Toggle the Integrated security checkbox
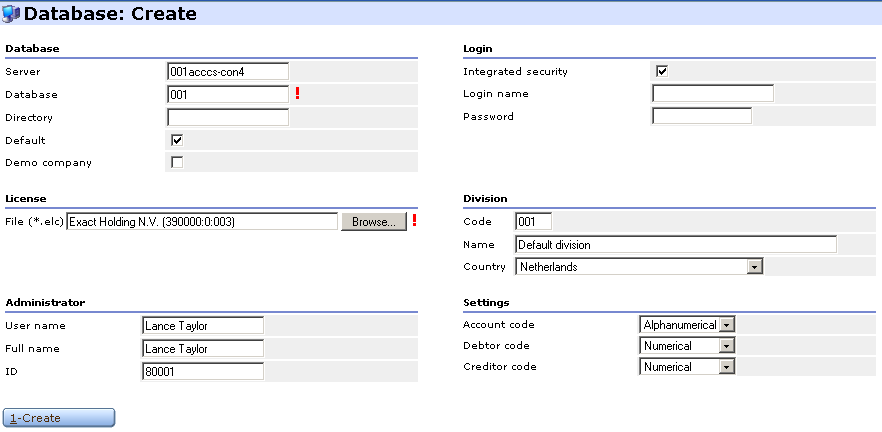The width and height of the screenshot is (882, 432). [x=662, y=71]
